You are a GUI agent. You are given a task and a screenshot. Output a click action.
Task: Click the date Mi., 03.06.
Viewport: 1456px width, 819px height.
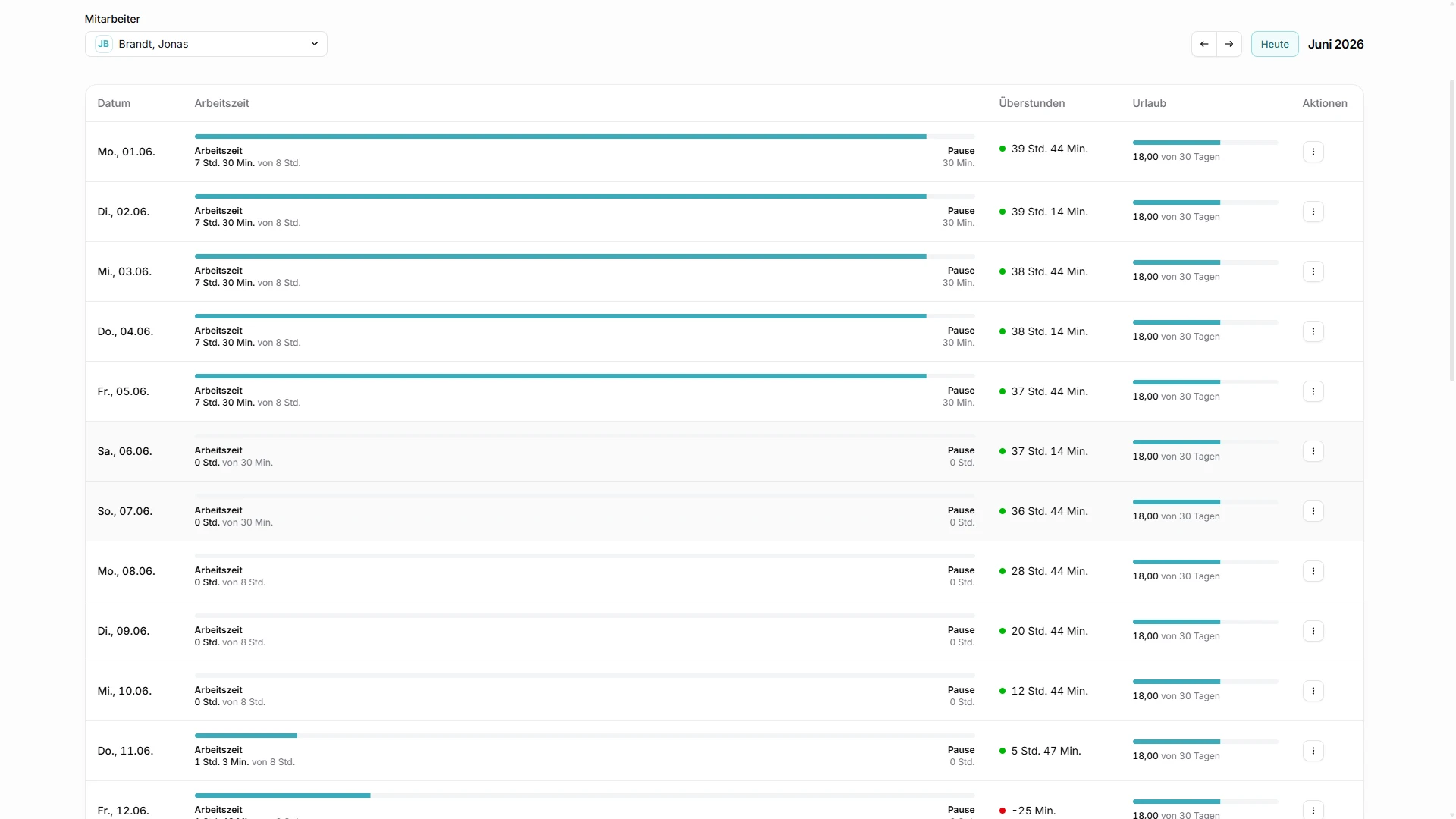click(x=124, y=271)
